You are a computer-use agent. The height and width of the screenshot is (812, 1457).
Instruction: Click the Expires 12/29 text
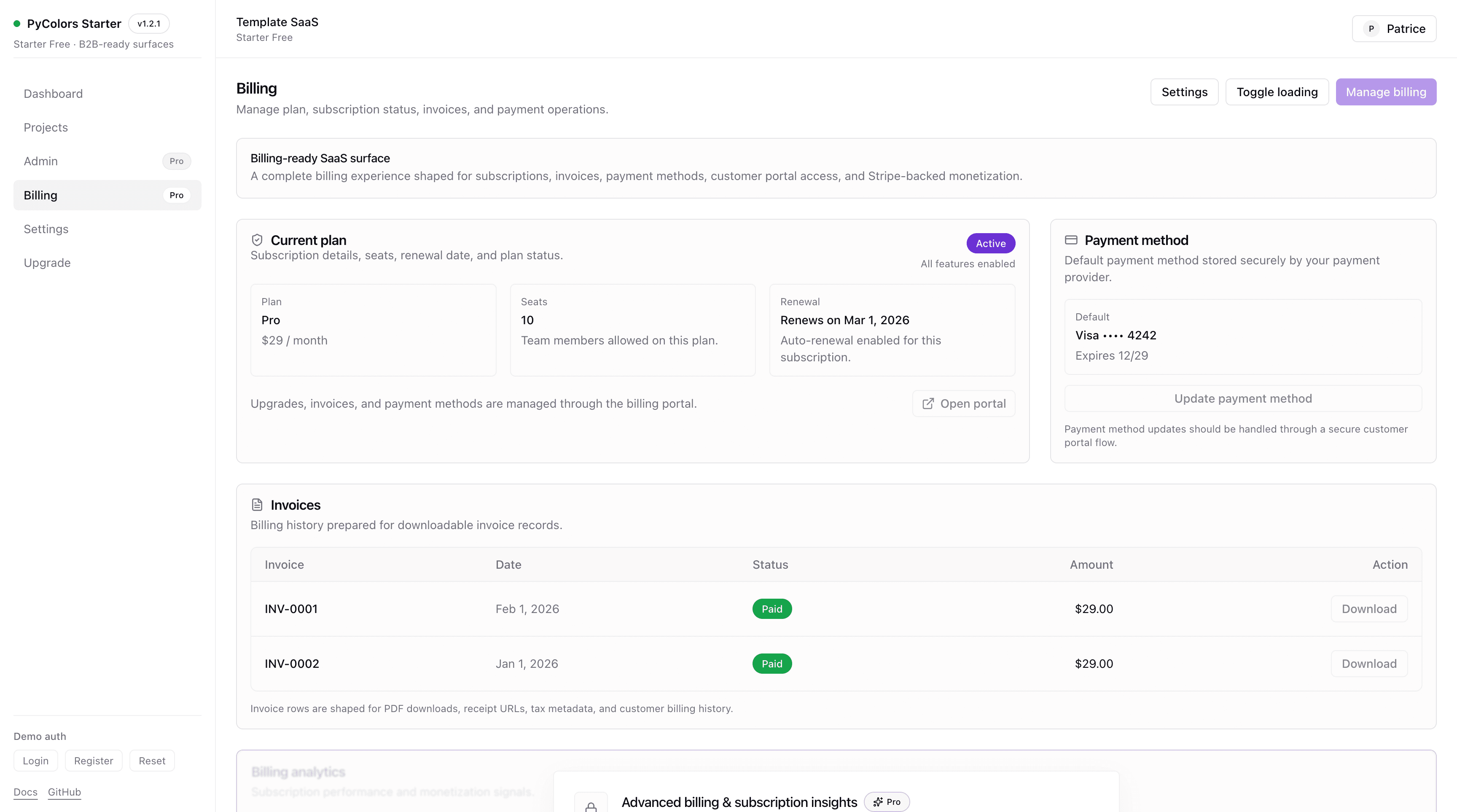pos(1111,356)
